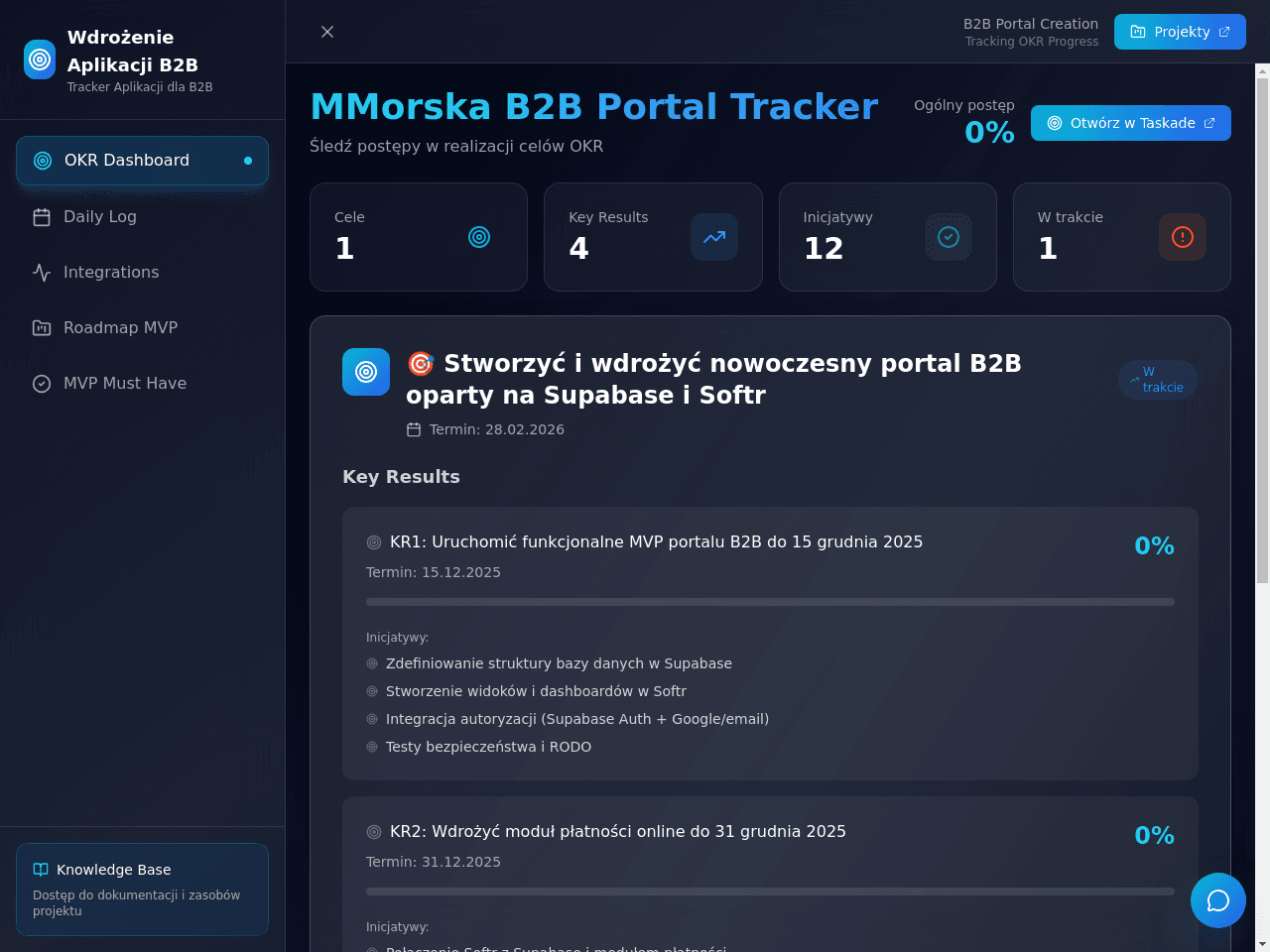This screenshot has height=952, width=1270.
Task: Click the KR1 progress bar
Action: click(770, 602)
